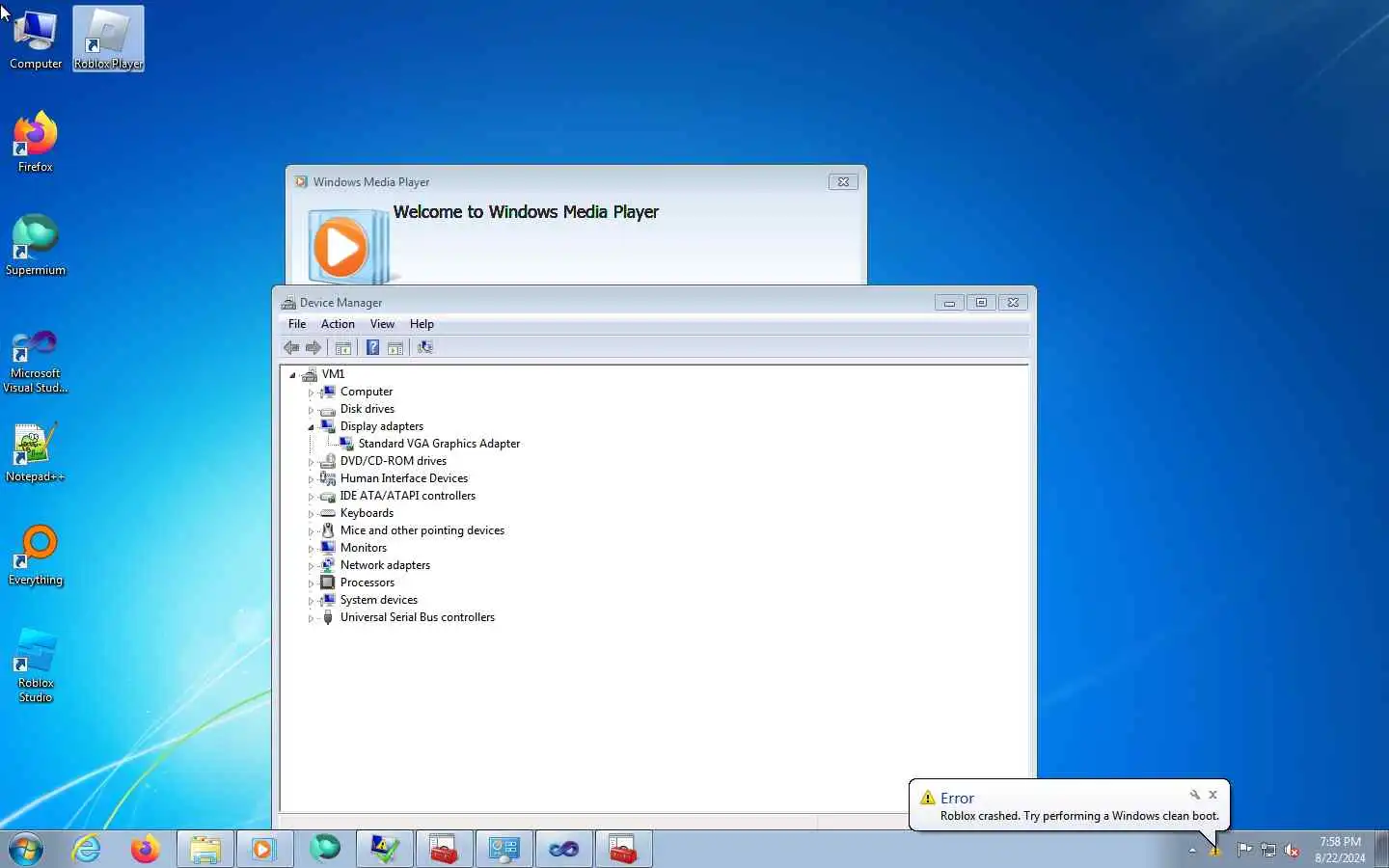The height and width of the screenshot is (868, 1389).
Task: Expand the Keyboards node arrow
Action: pyautogui.click(x=311, y=514)
